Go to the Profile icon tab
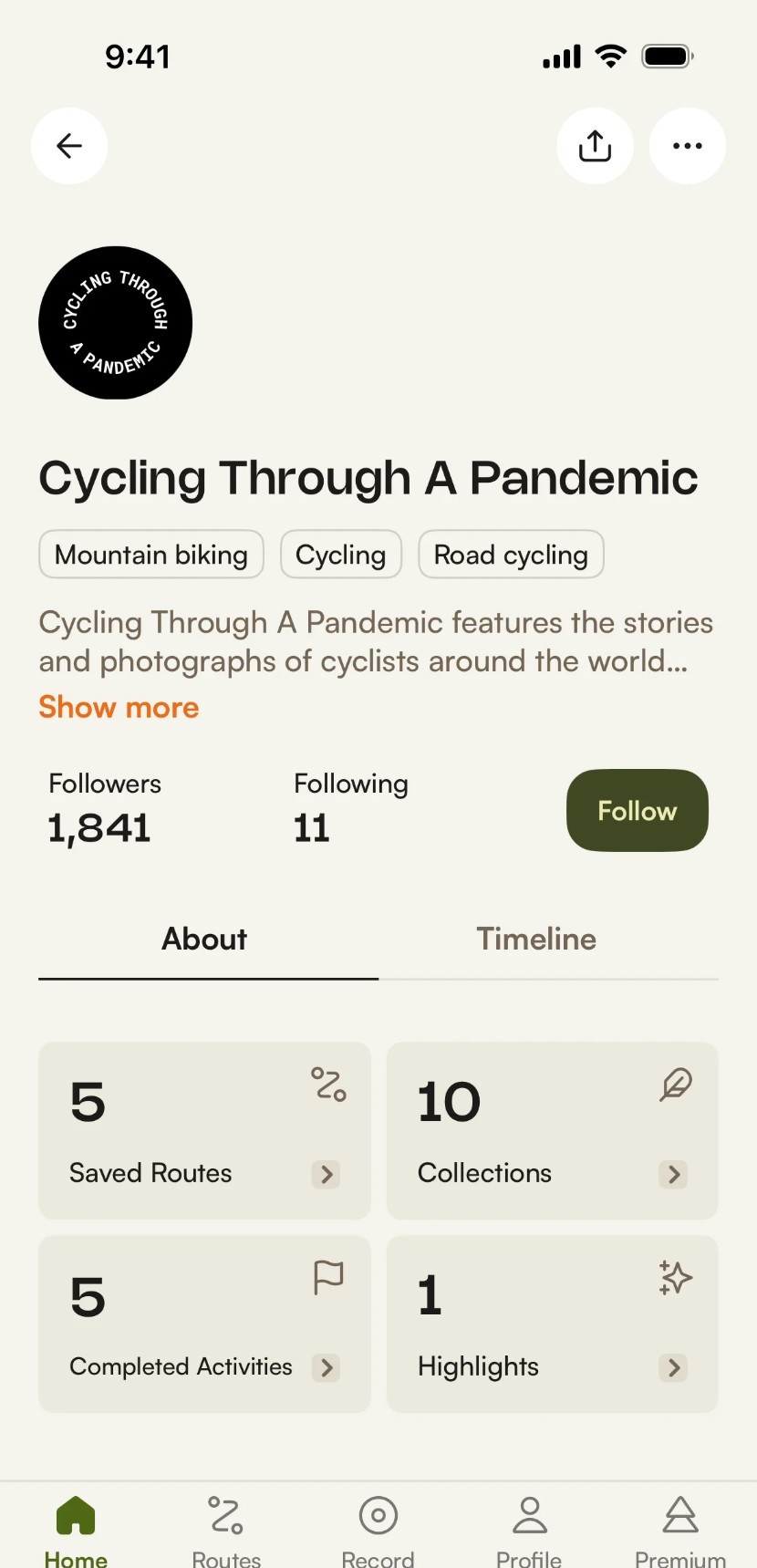Image resolution: width=757 pixels, height=1568 pixels. tap(529, 1516)
